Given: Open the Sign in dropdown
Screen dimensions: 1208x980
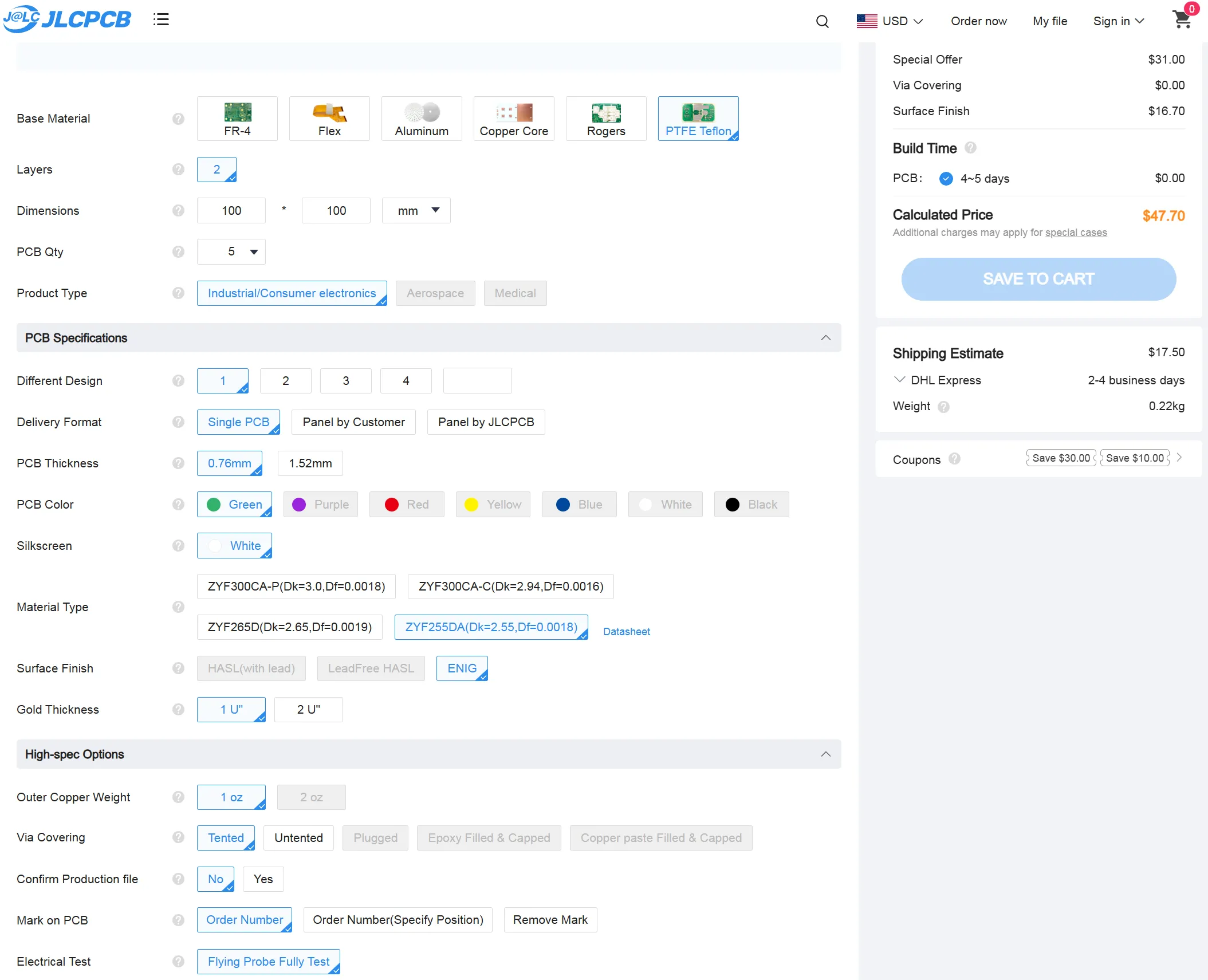Looking at the screenshot, I should pyautogui.click(x=1119, y=21).
